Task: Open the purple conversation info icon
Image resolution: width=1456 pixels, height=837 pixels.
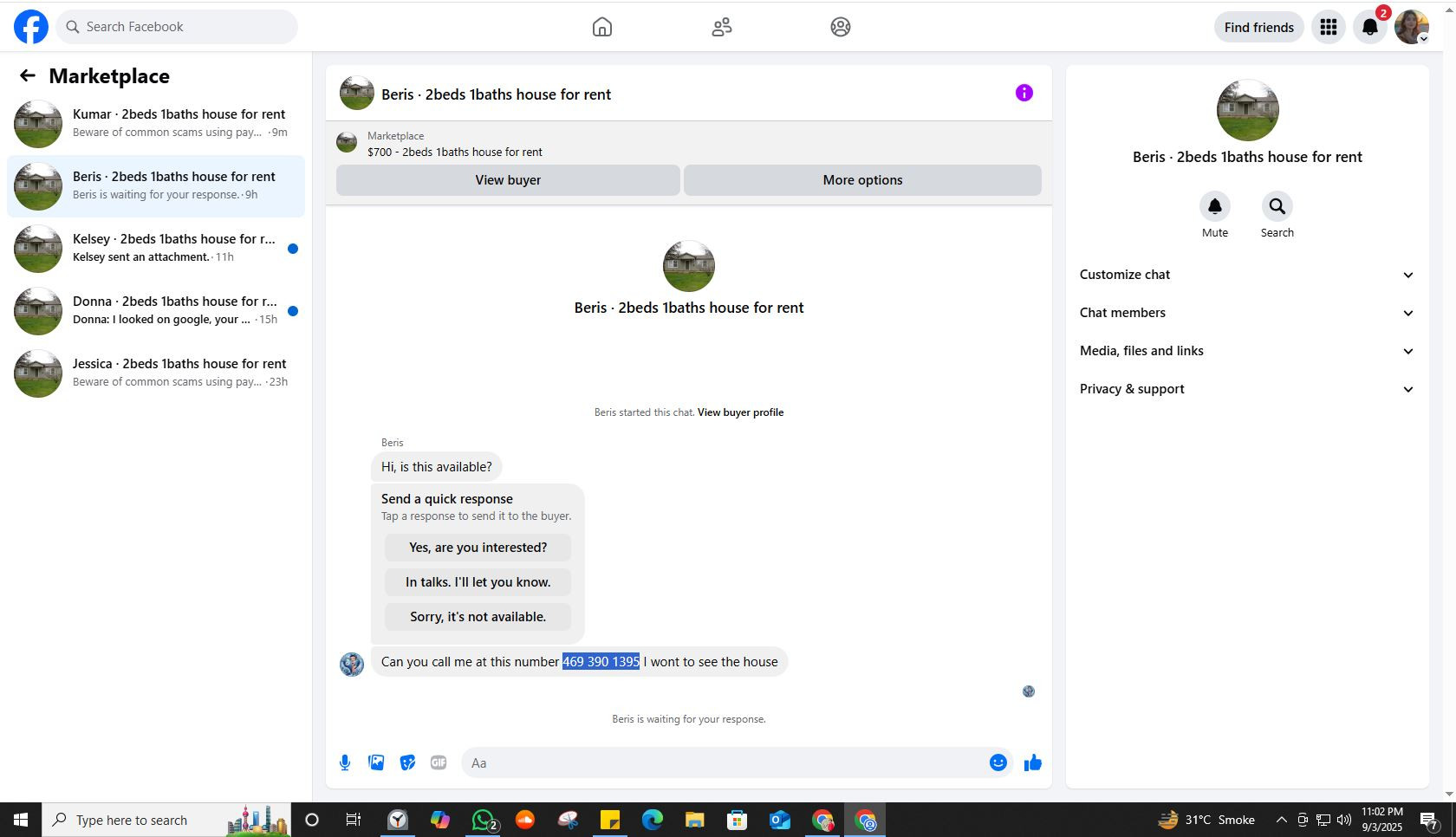Action: (x=1024, y=93)
